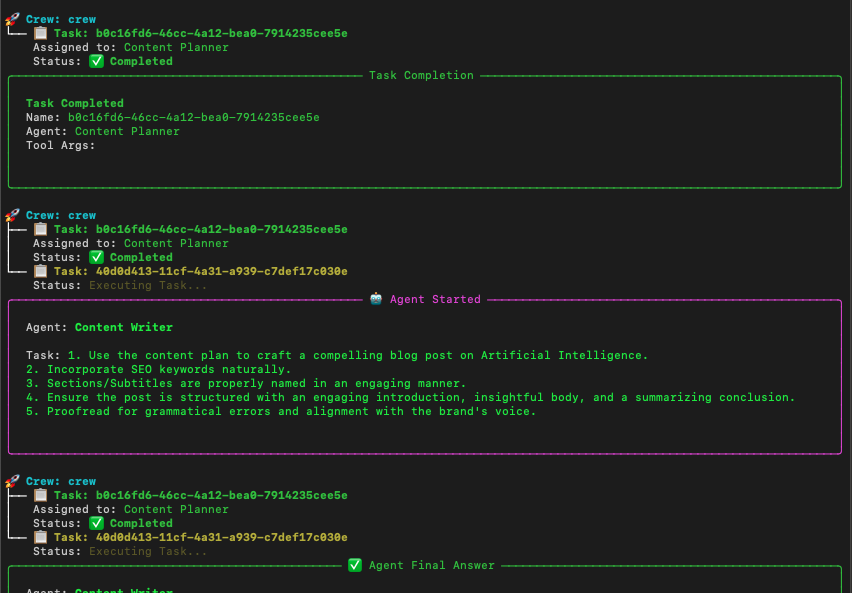Click the green Completed checkmark in second Crew block
The height and width of the screenshot is (593, 852).
click(x=97, y=257)
